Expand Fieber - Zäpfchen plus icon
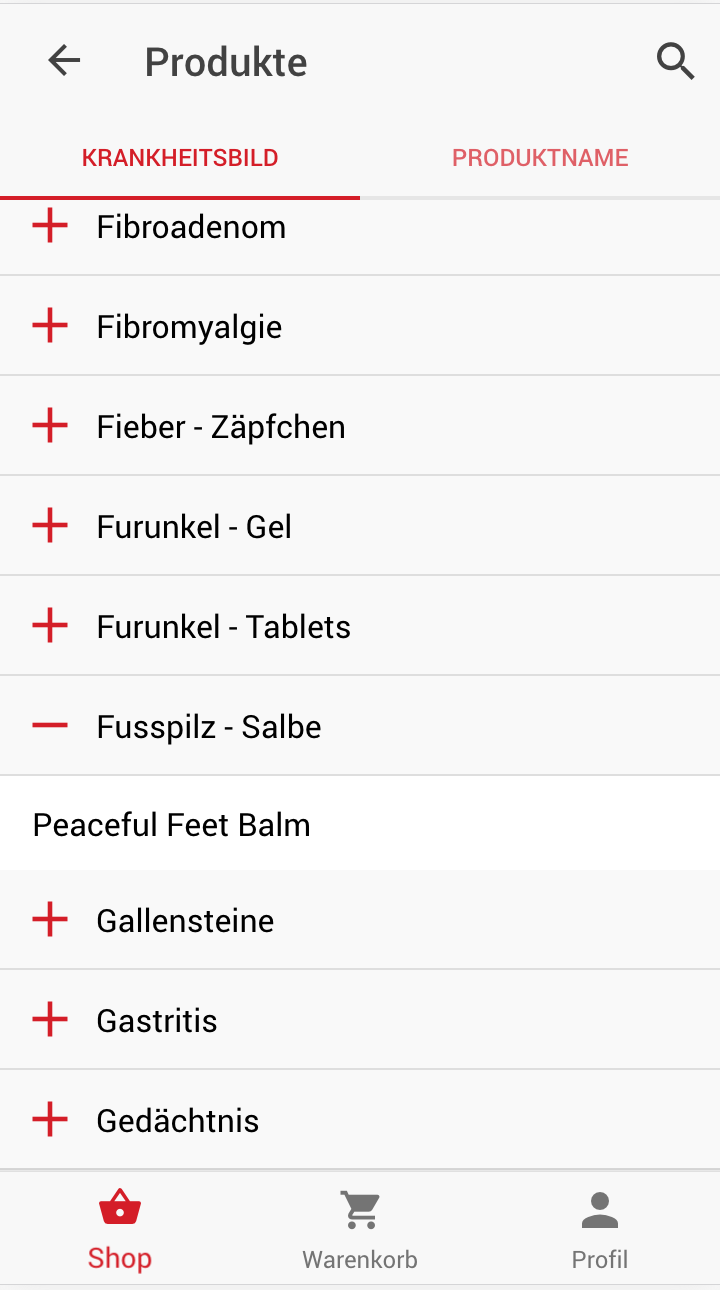The image size is (720, 1290). [x=50, y=426]
